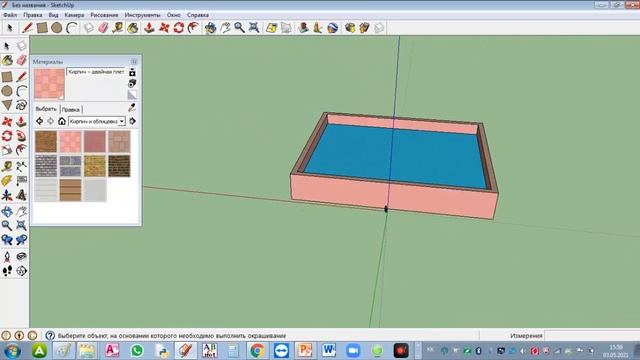640x360 pixels.
Task: Select the Line pencil tool in top toolbar
Action: pyautogui.click(x=27, y=28)
